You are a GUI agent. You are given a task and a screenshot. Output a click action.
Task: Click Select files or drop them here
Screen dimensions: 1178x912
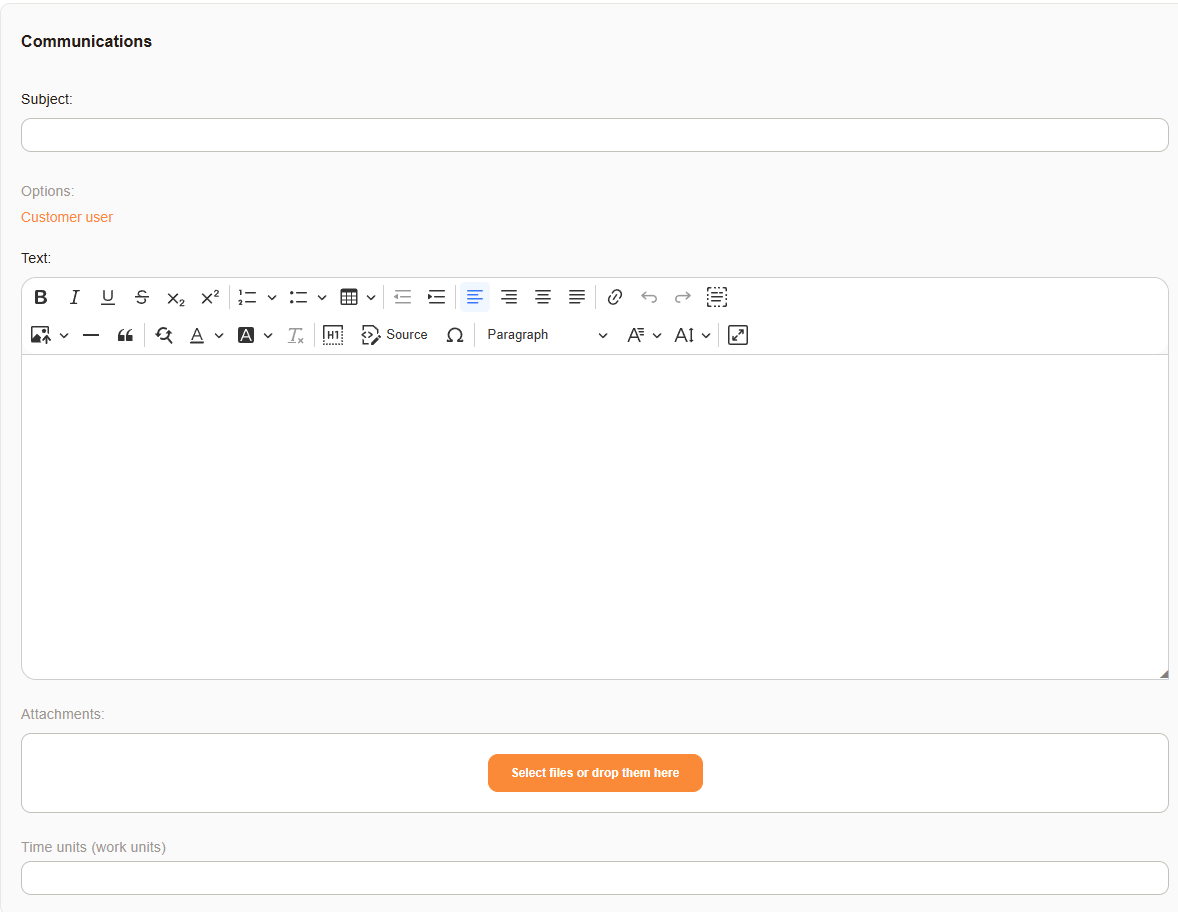click(x=595, y=773)
